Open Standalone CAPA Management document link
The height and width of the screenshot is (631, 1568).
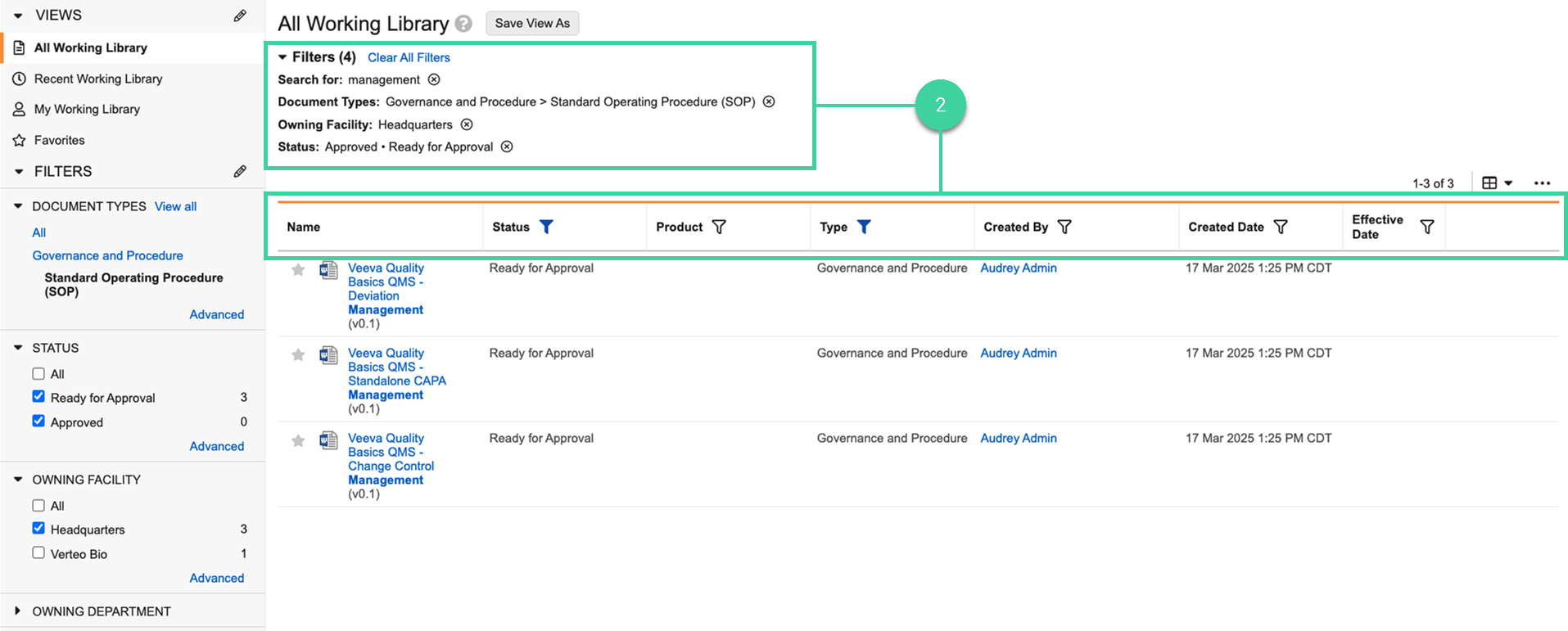(x=396, y=374)
